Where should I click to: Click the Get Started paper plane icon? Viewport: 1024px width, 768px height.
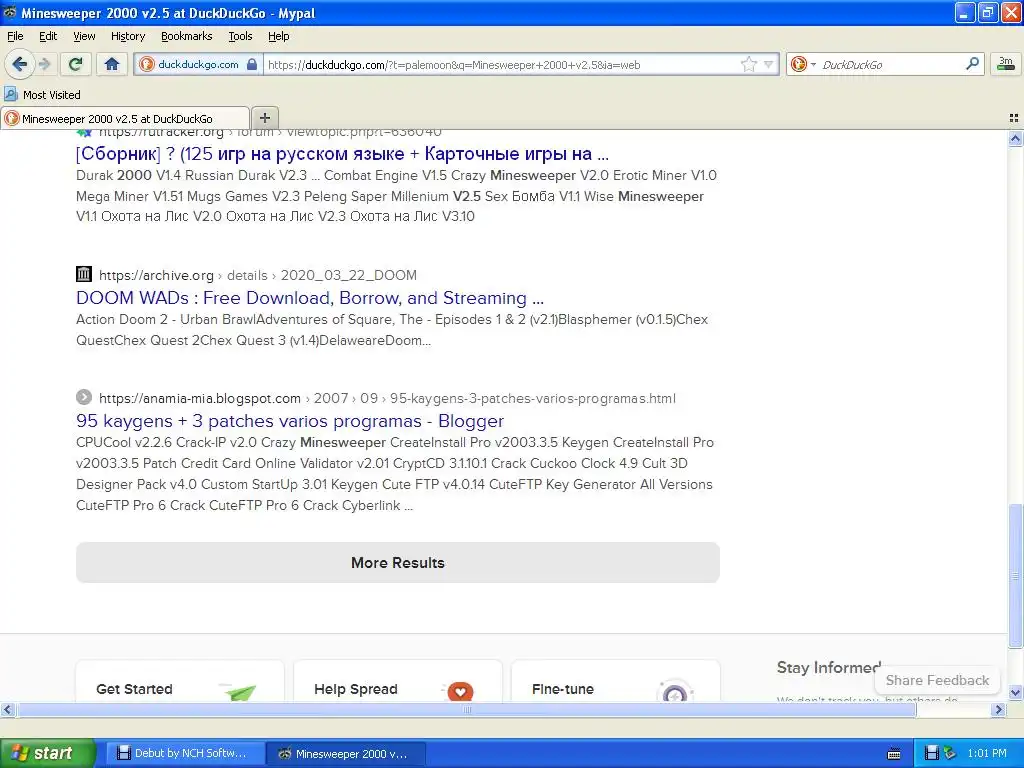pyautogui.click(x=239, y=692)
